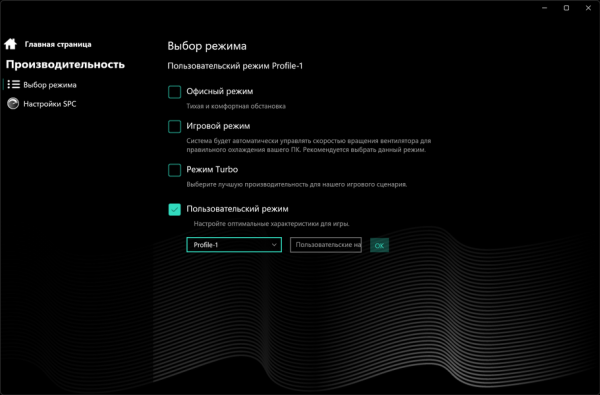Open Настройки SPC menu item
This screenshot has width=600, height=395.
50,104
